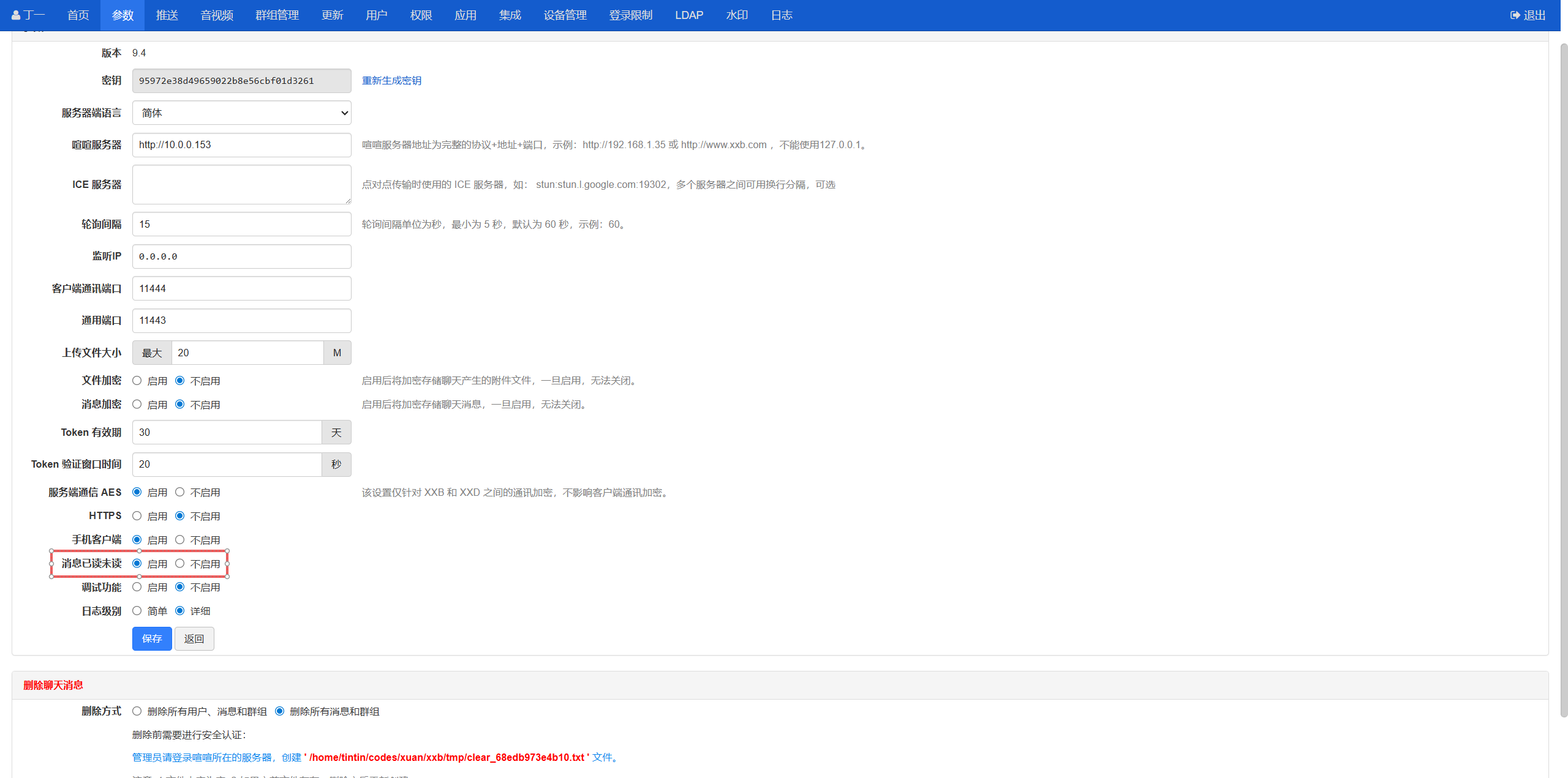Image resolution: width=1568 pixels, height=778 pixels.
Task: Go to the 水印 watermark tab
Action: point(736,15)
